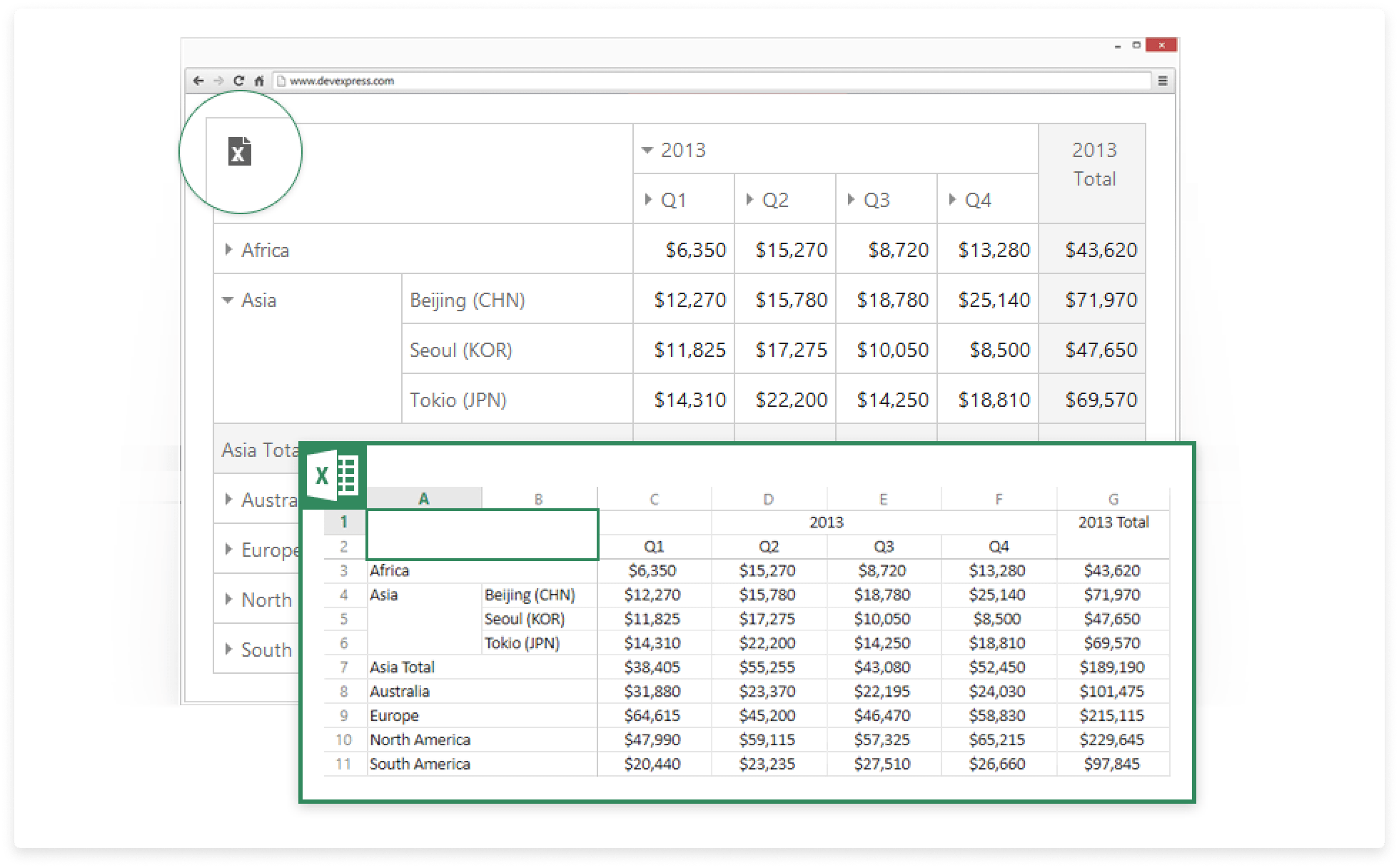
Task: Collapse the 2013 year column
Action: pyautogui.click(x=647, y=150)
